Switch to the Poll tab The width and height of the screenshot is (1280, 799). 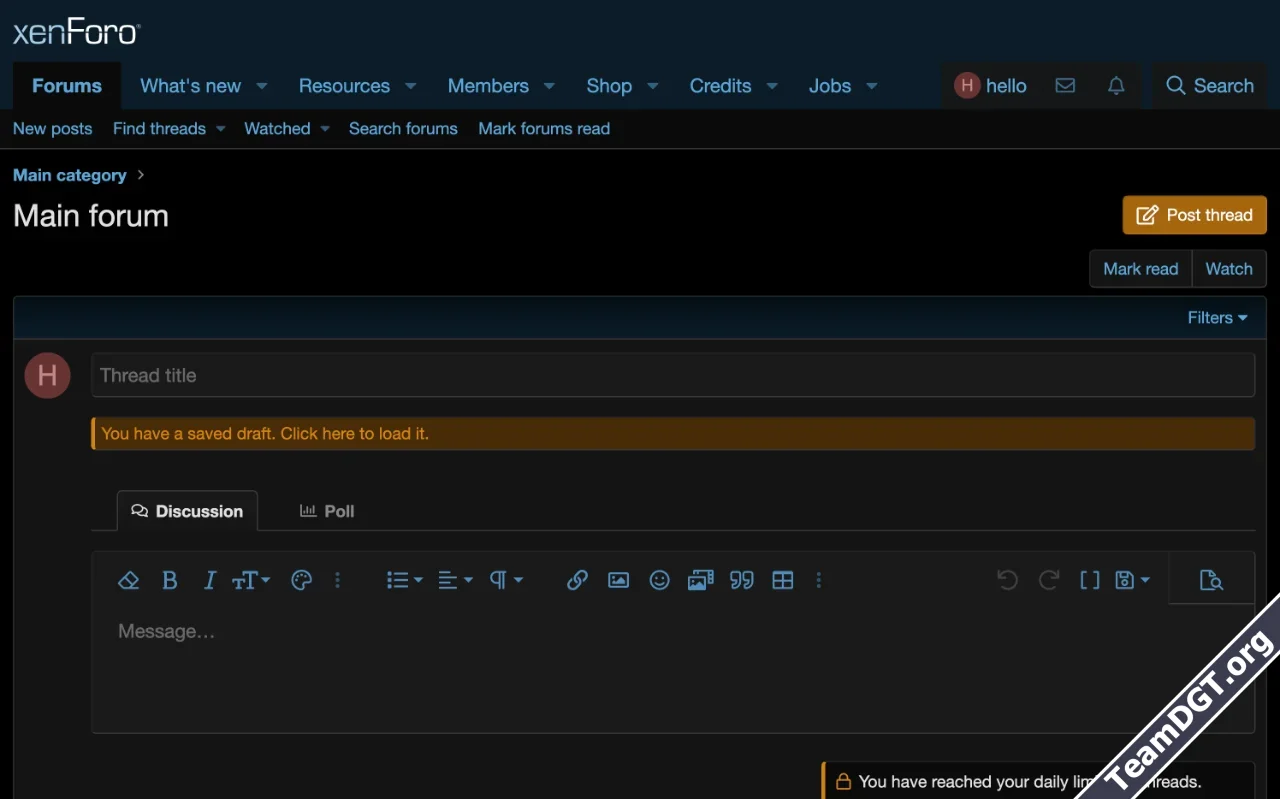click(x=327, y=511)
